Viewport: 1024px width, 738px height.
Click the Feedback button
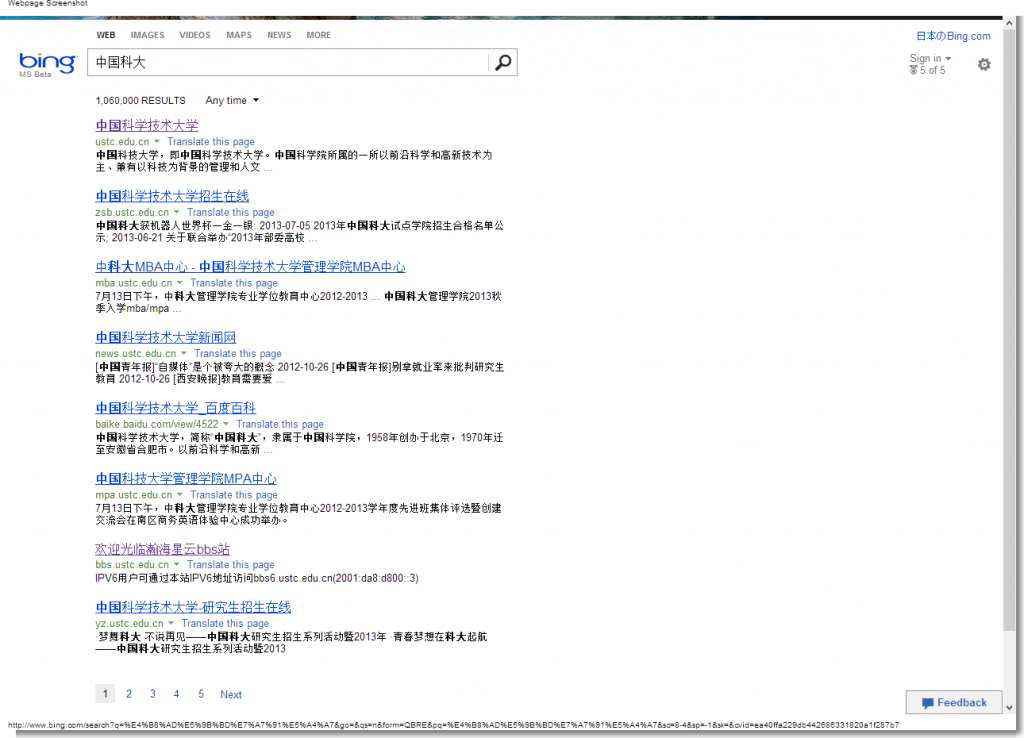click(953, 702)
